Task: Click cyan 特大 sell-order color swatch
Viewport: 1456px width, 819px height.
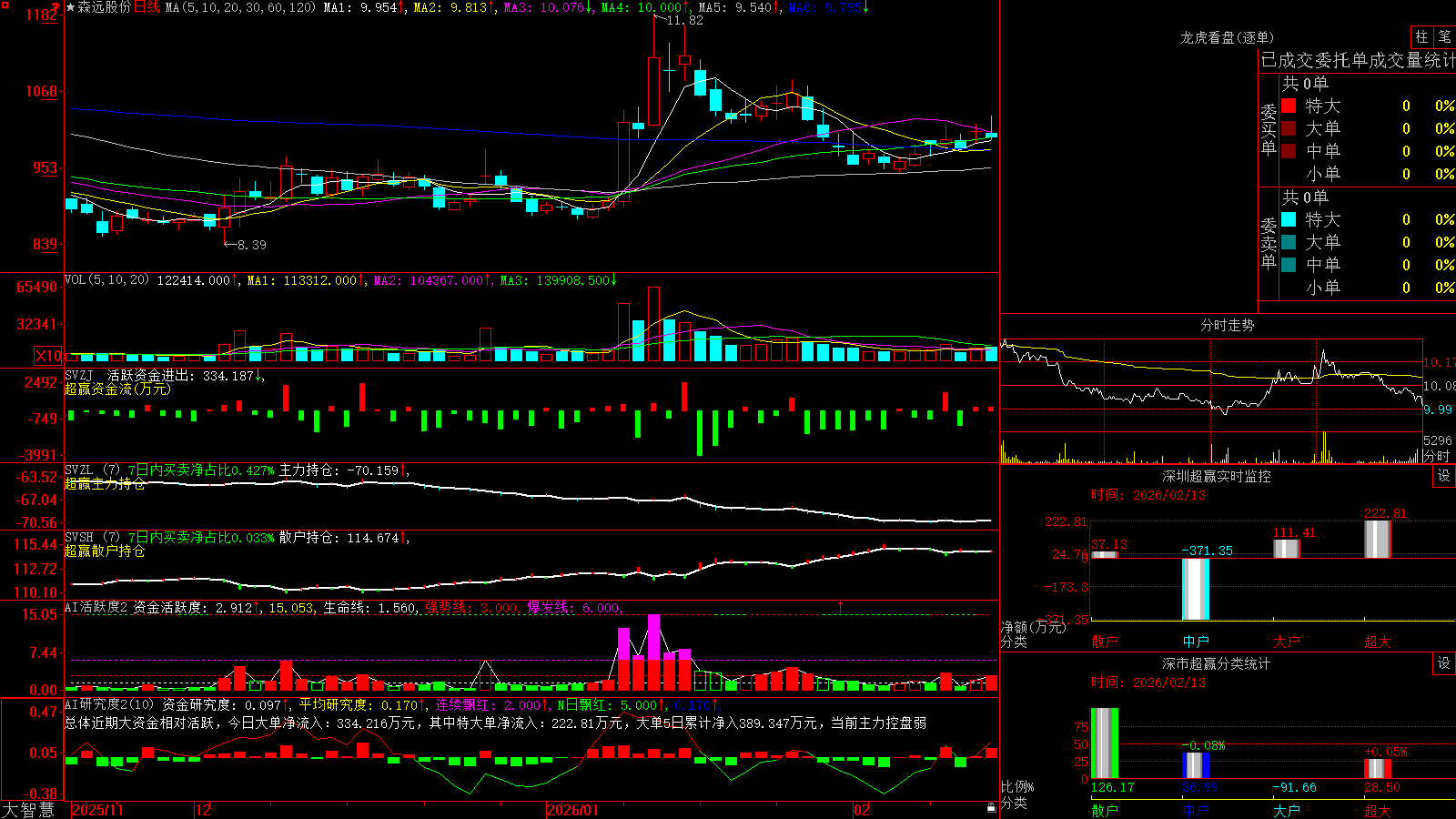Action: point(1289,219)
